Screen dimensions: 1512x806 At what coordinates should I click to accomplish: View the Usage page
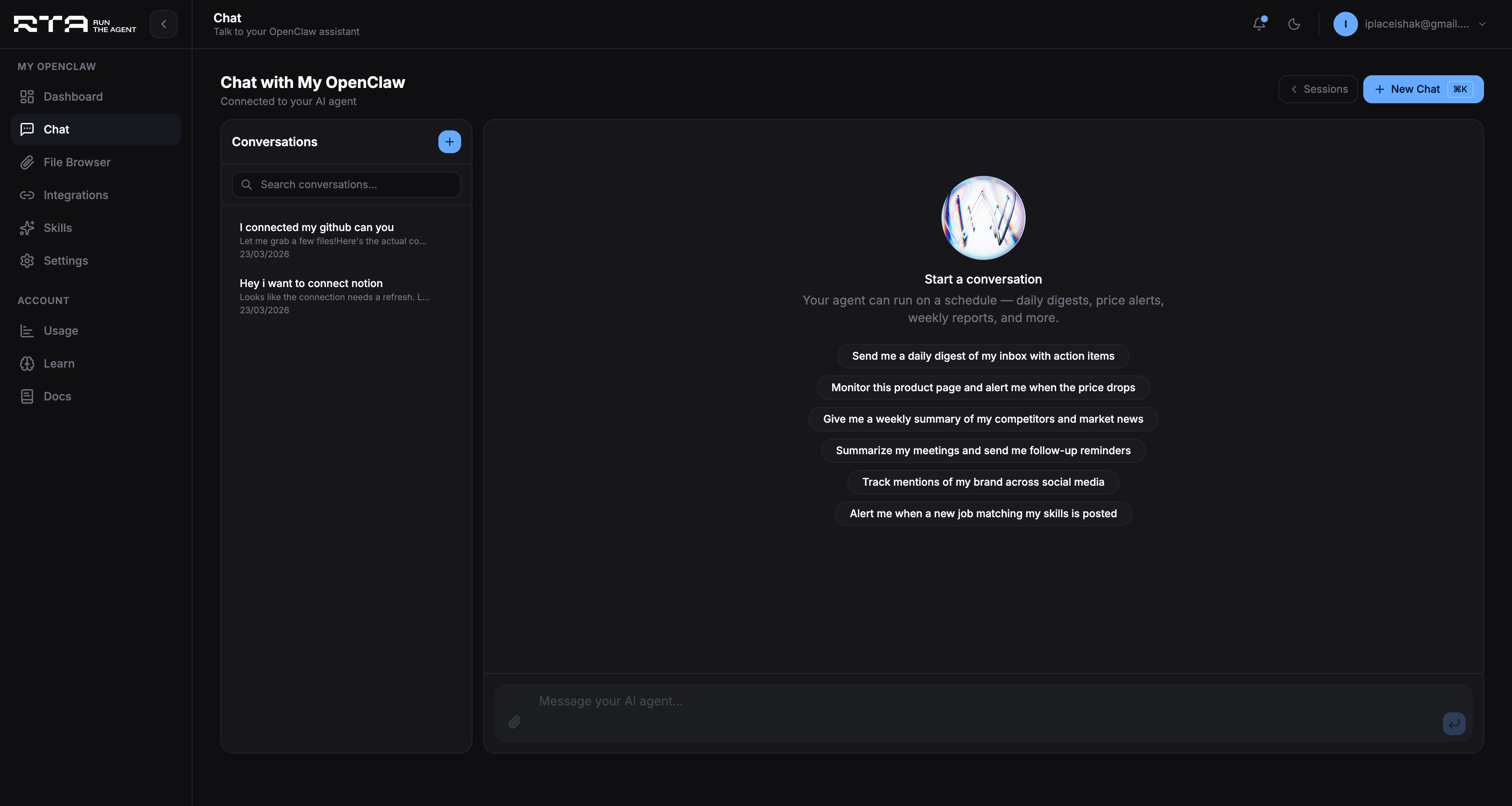coord(96,330)
